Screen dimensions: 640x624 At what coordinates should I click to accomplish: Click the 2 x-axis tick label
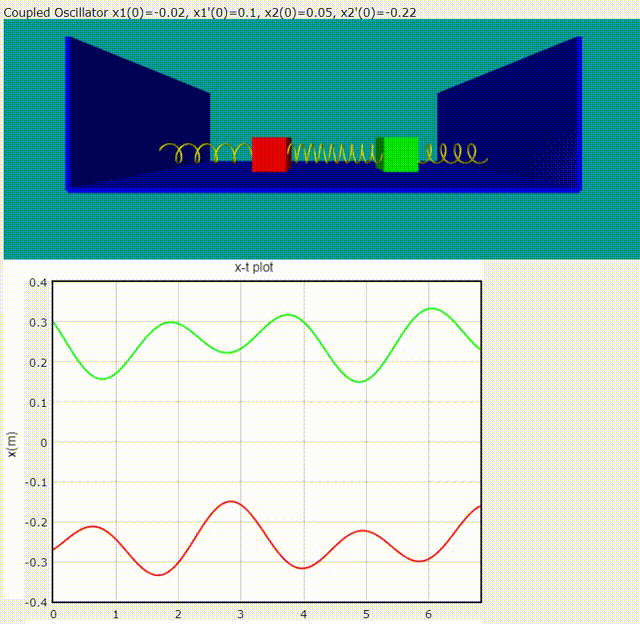point(178,614)
